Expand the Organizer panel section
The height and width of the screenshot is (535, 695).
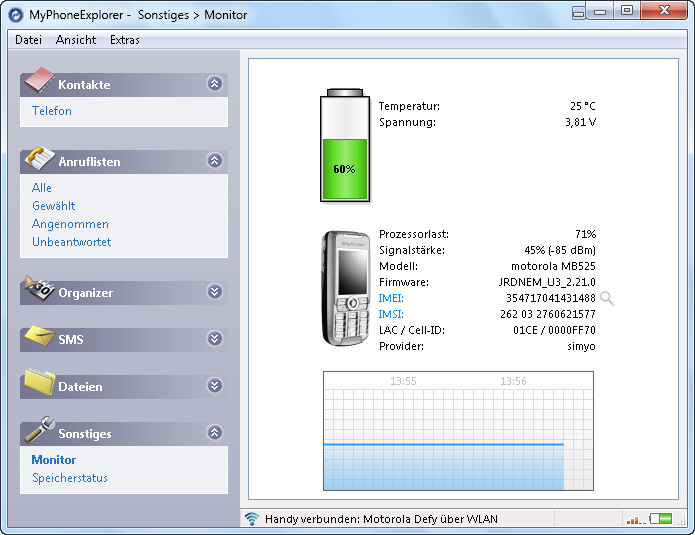pos(214,292)
